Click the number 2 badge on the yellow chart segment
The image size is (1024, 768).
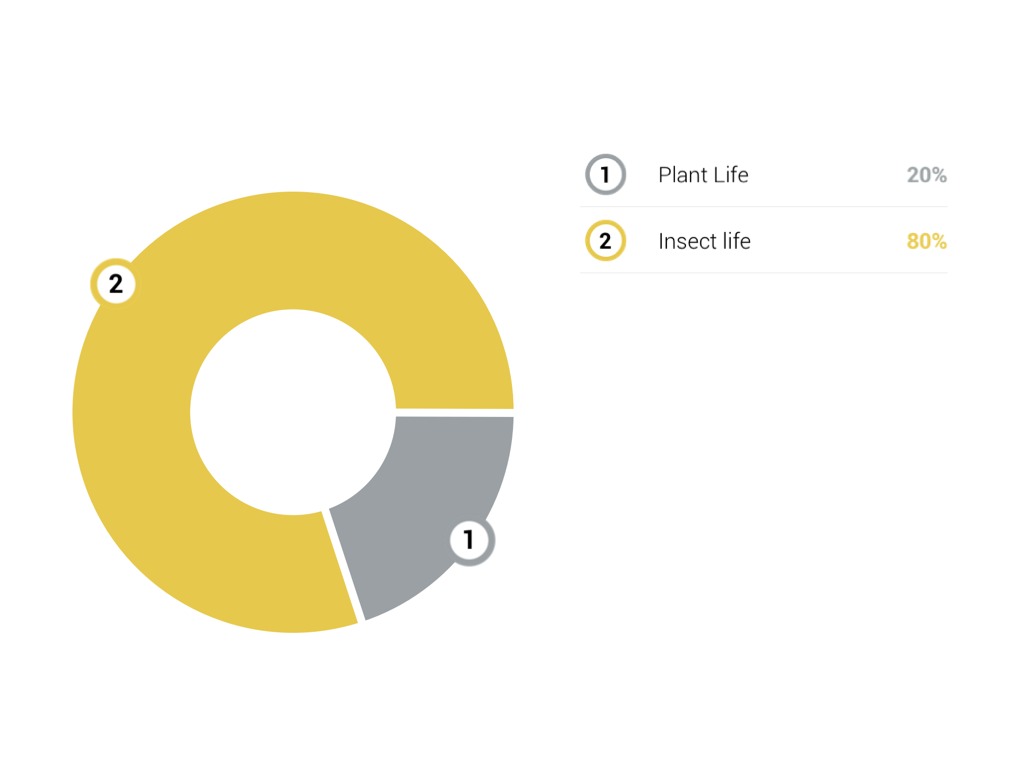(x=116, y=284)
